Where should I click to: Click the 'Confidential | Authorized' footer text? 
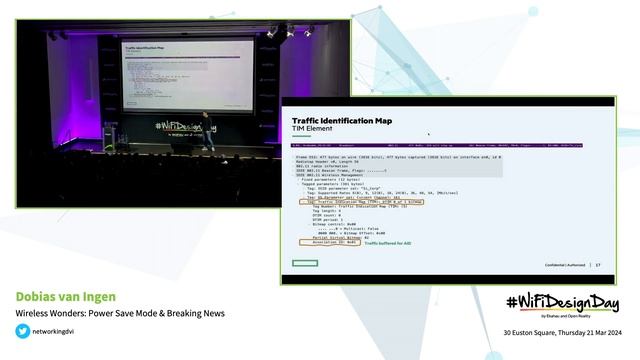tap(565, 265)
